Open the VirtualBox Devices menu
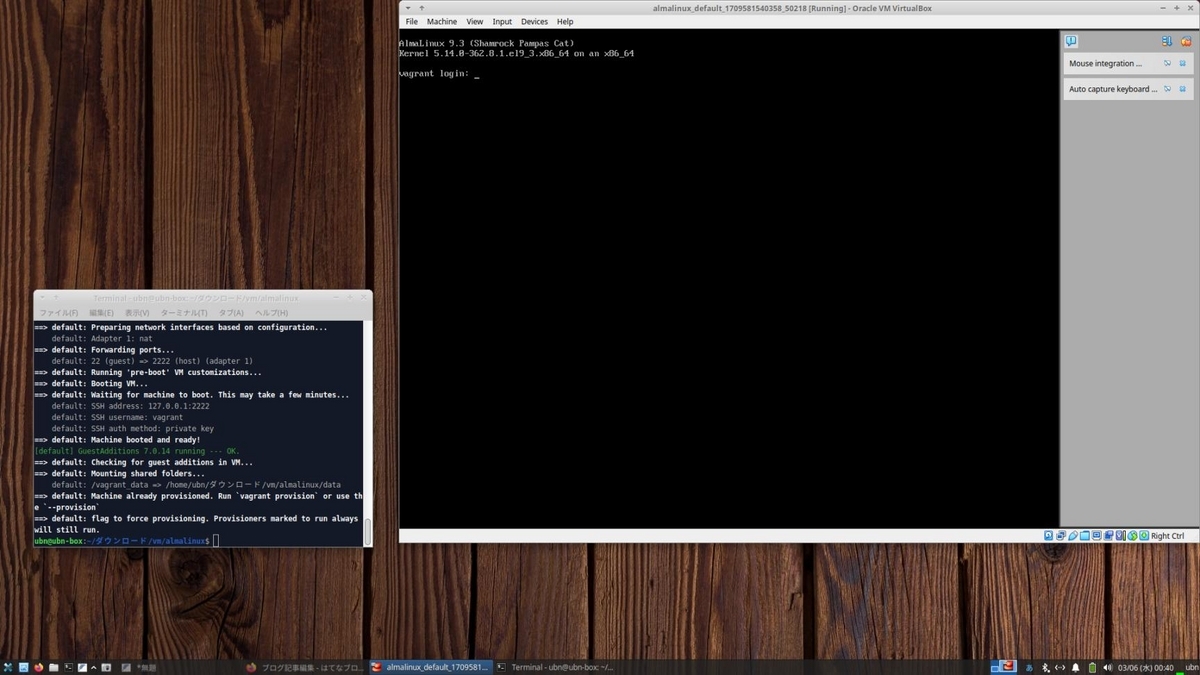The height and width of the screenshot is (675, 1200). click(534, 21)
